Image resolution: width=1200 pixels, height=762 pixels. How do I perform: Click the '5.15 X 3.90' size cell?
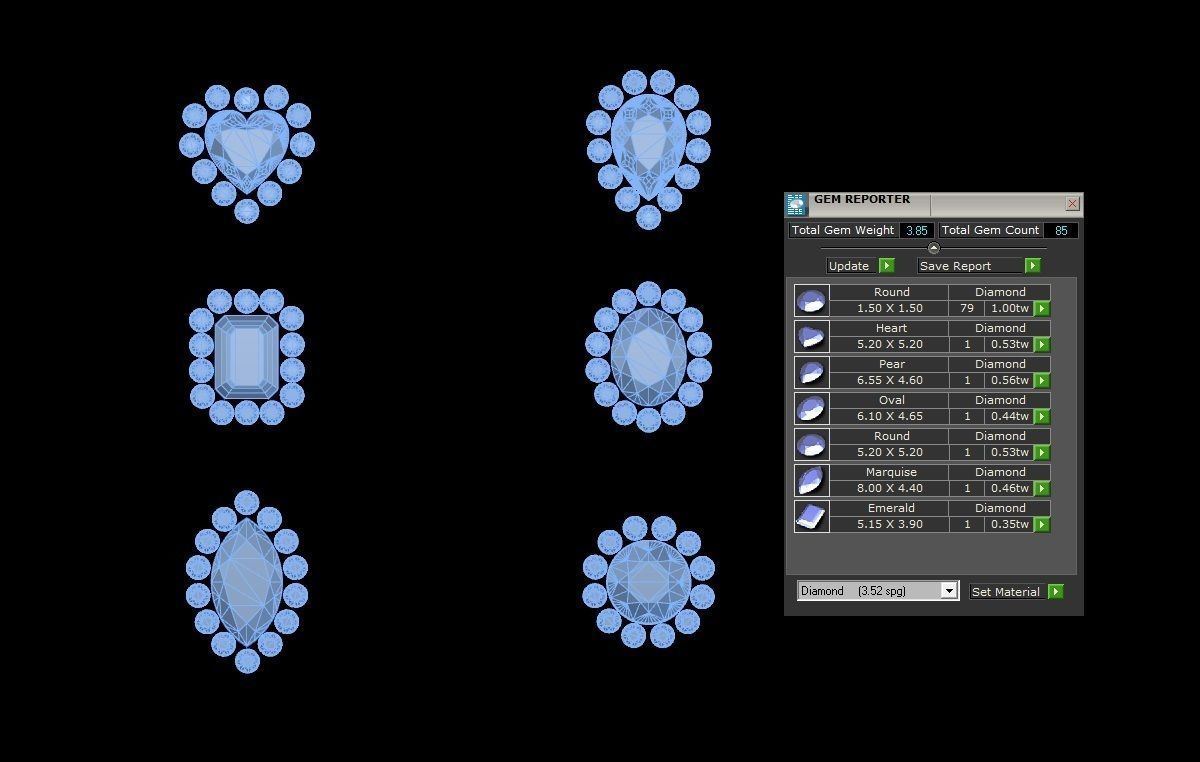tap(889, 525)
